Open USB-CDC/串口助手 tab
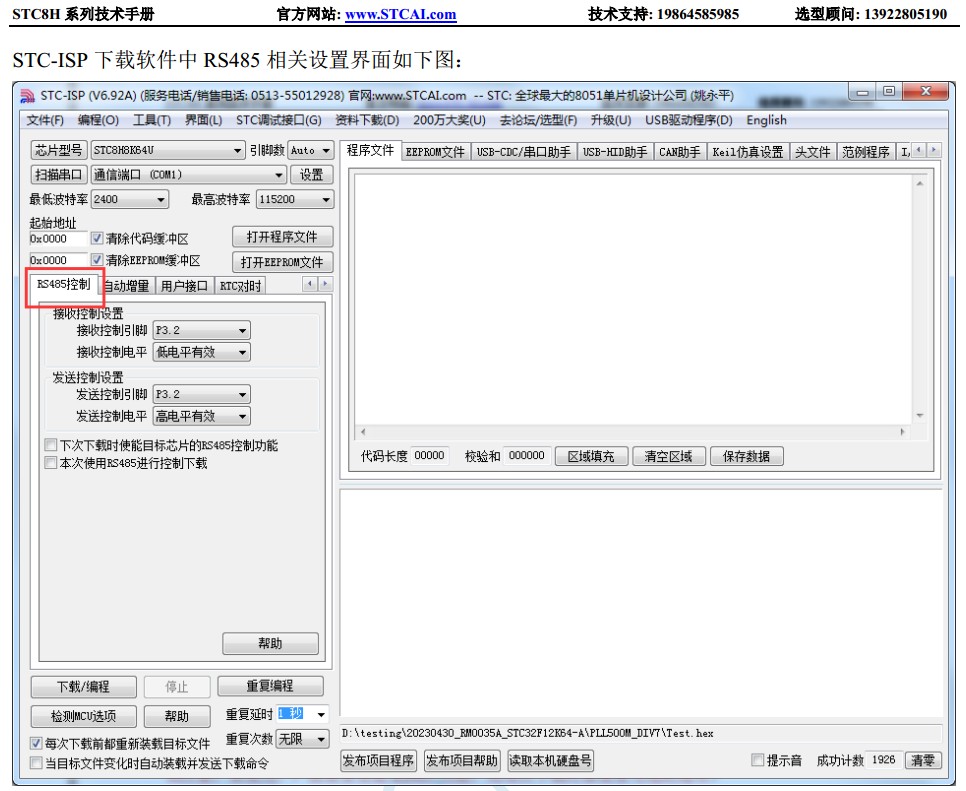Screen dimensions: 966x791 tap(524, 152)
